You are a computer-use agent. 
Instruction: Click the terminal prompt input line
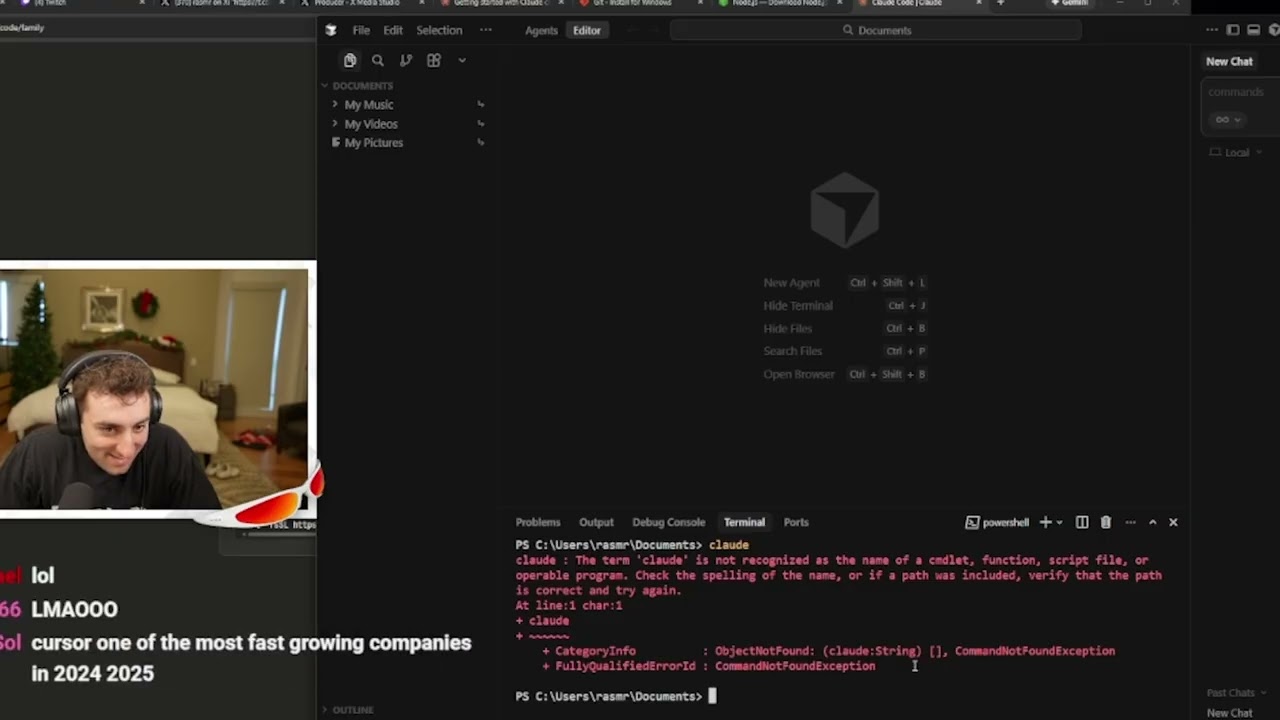[x=840, y=696]
